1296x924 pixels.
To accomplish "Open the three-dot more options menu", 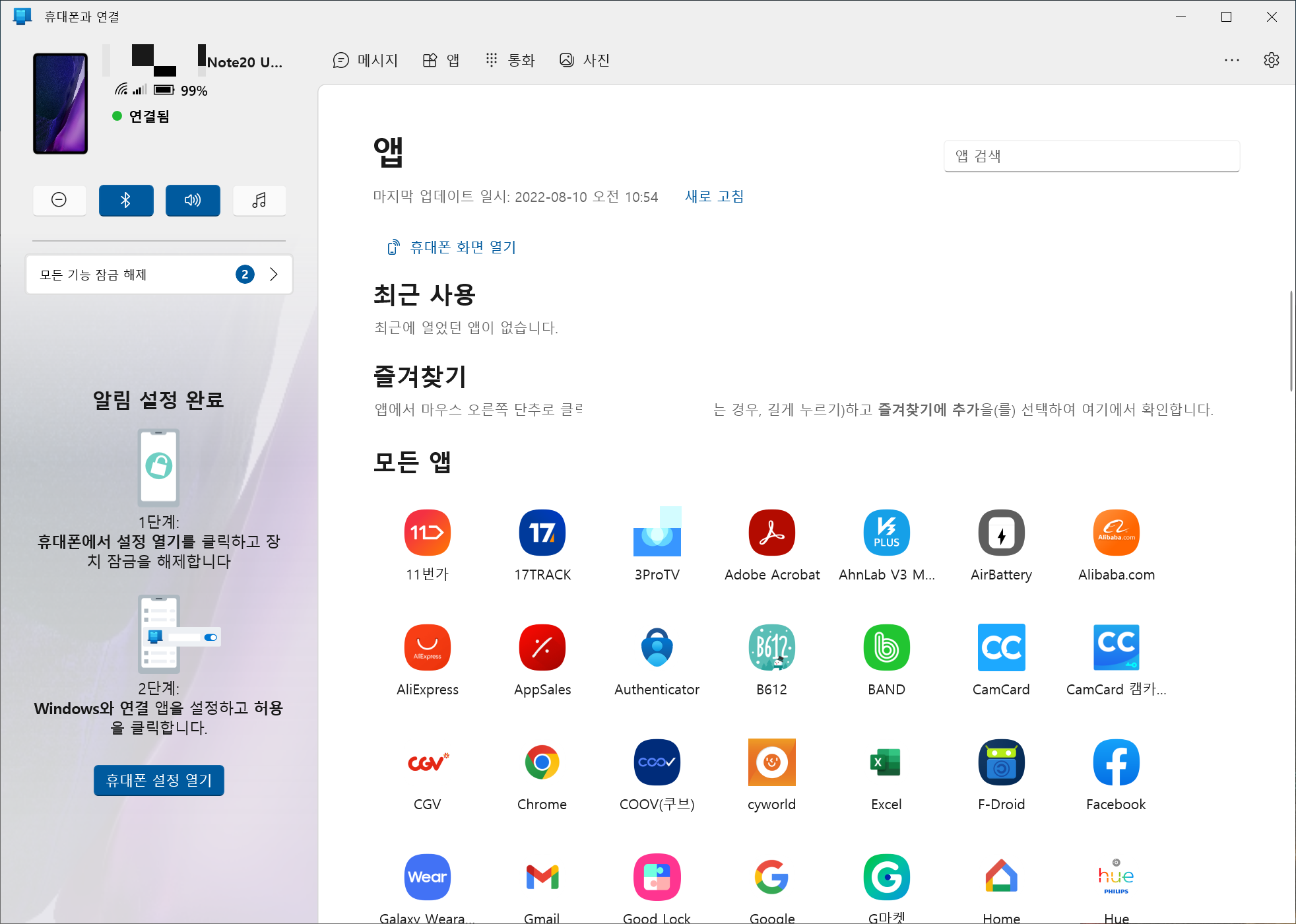I will pyautogui.click(x=1231, y=60).
